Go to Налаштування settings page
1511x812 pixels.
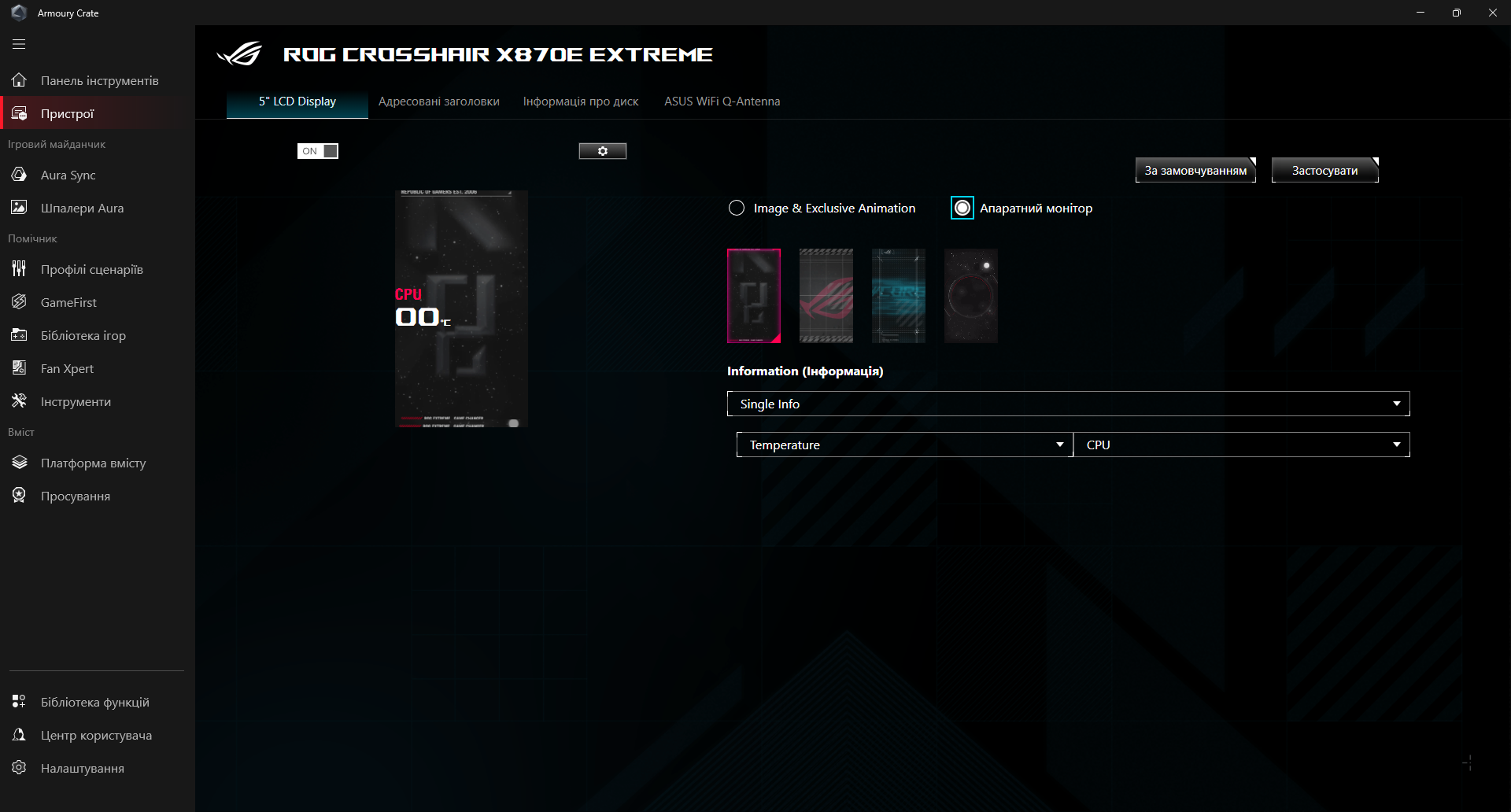[98, 768]
